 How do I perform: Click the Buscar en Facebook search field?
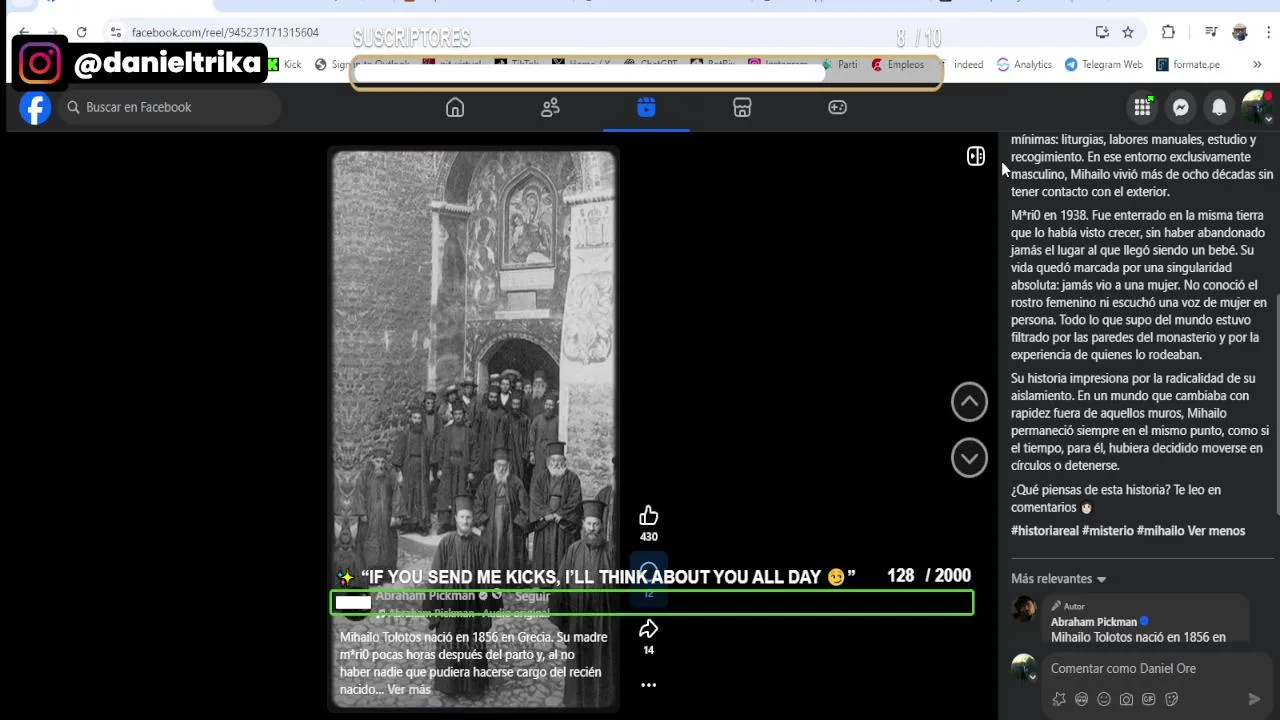(x=170, y=107)
